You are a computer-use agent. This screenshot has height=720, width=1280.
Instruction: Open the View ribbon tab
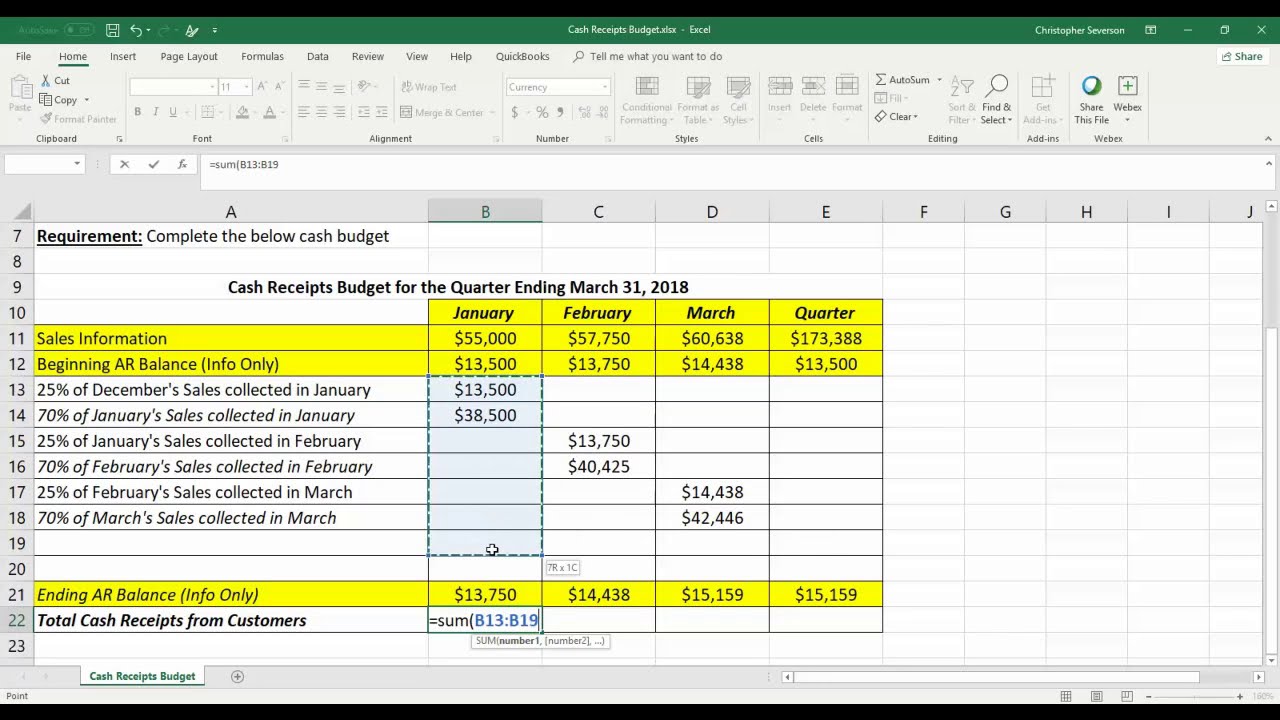[417, 57]
